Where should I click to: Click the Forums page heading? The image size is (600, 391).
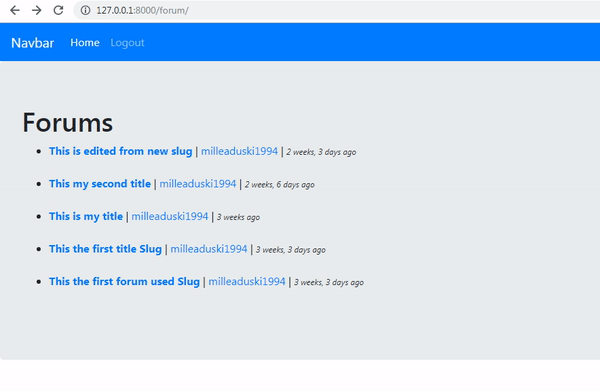[x=68, y=122]
